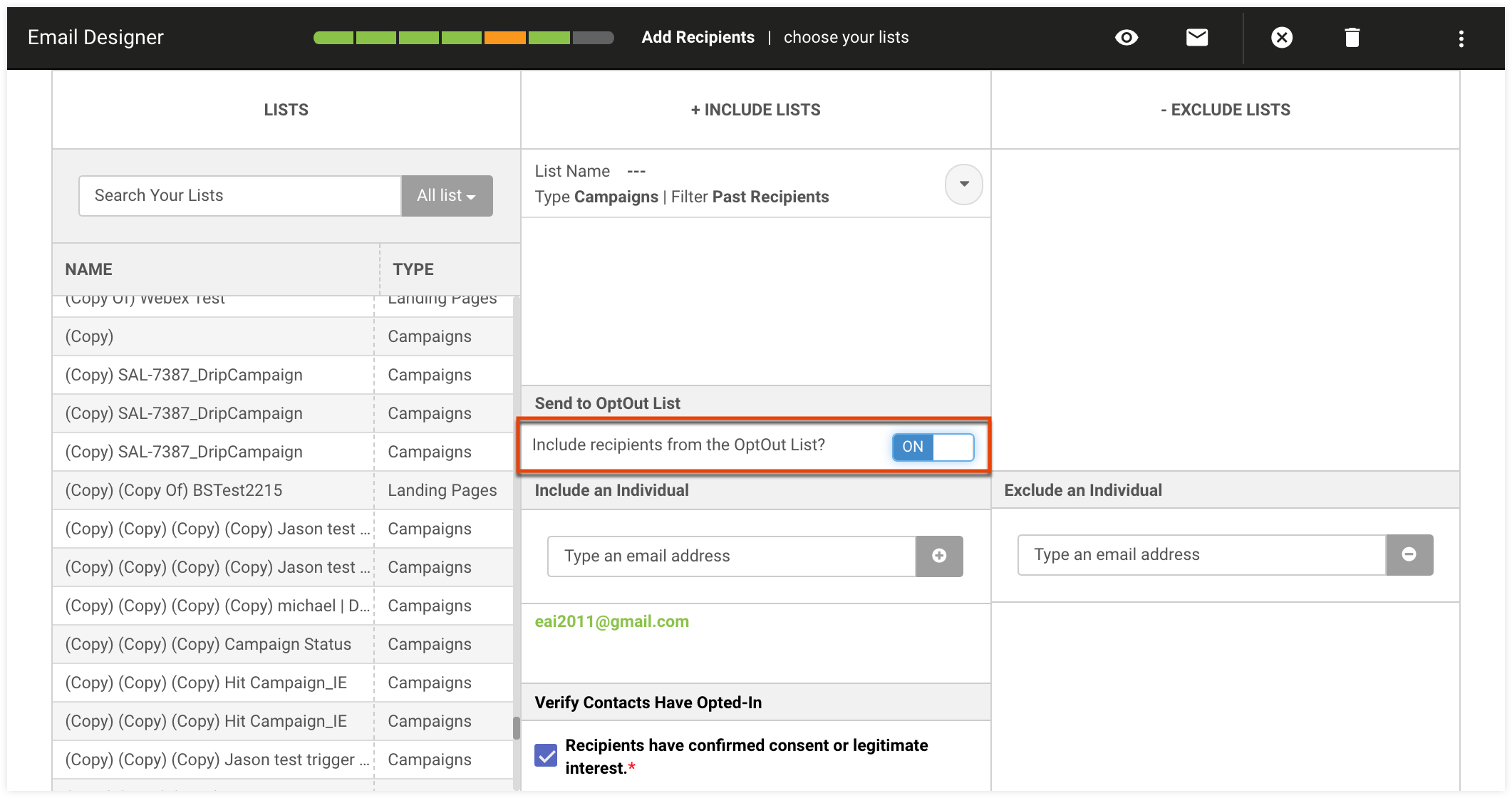The height and width of the screenshot is (798, 1512).
Task: Click the cancel X icon
Action: pyautogui.click(x=1280, y=38)
